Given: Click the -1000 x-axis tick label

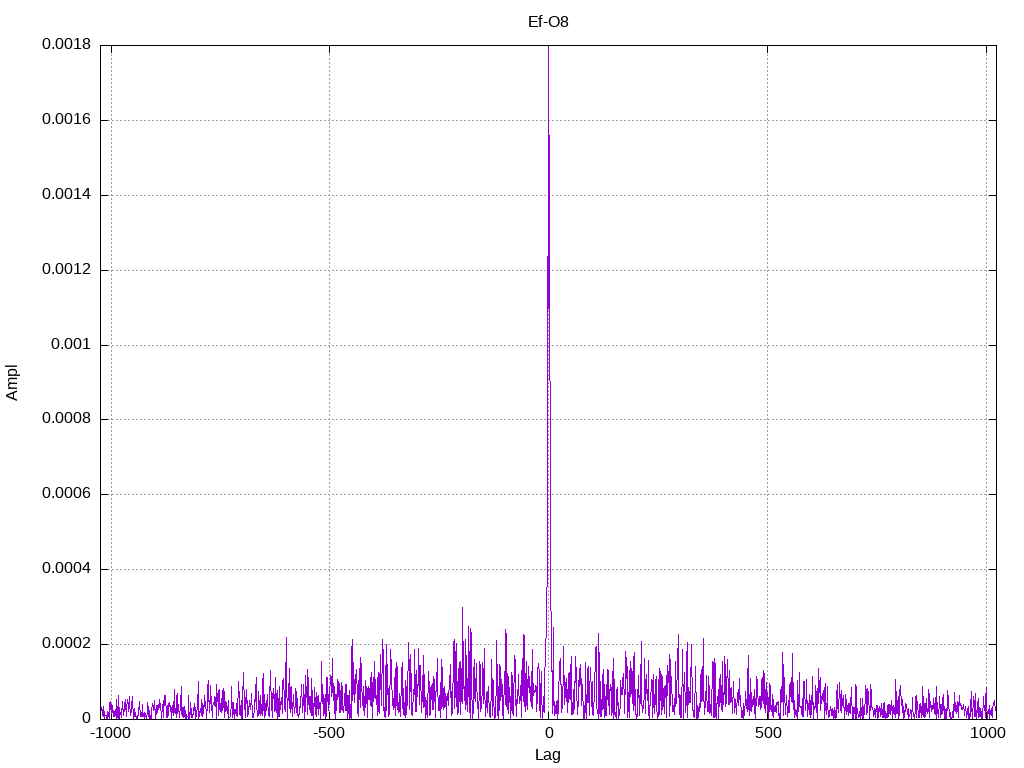Looking at the screenshot, I should (111, 733).
